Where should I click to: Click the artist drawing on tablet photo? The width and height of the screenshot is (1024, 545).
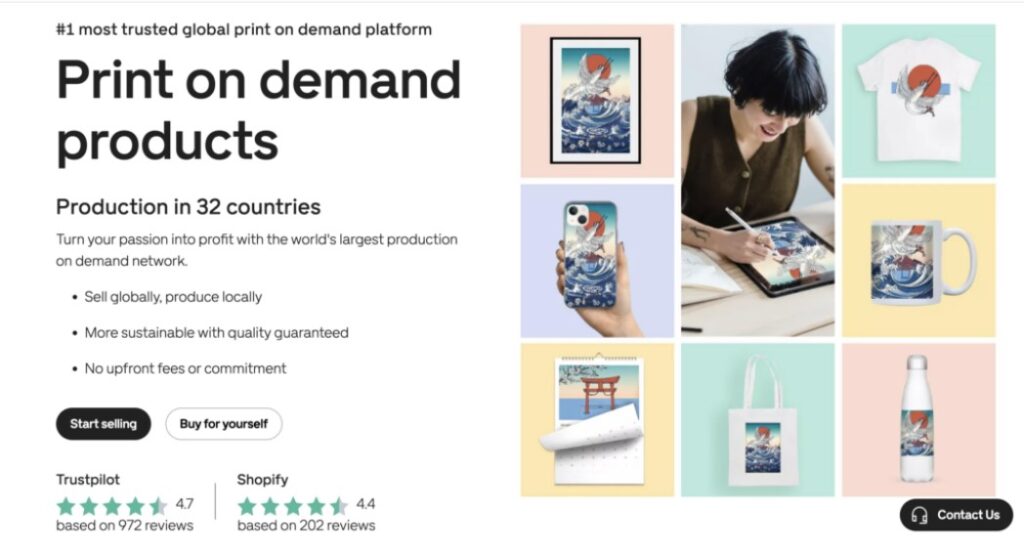tap(758, 181)
